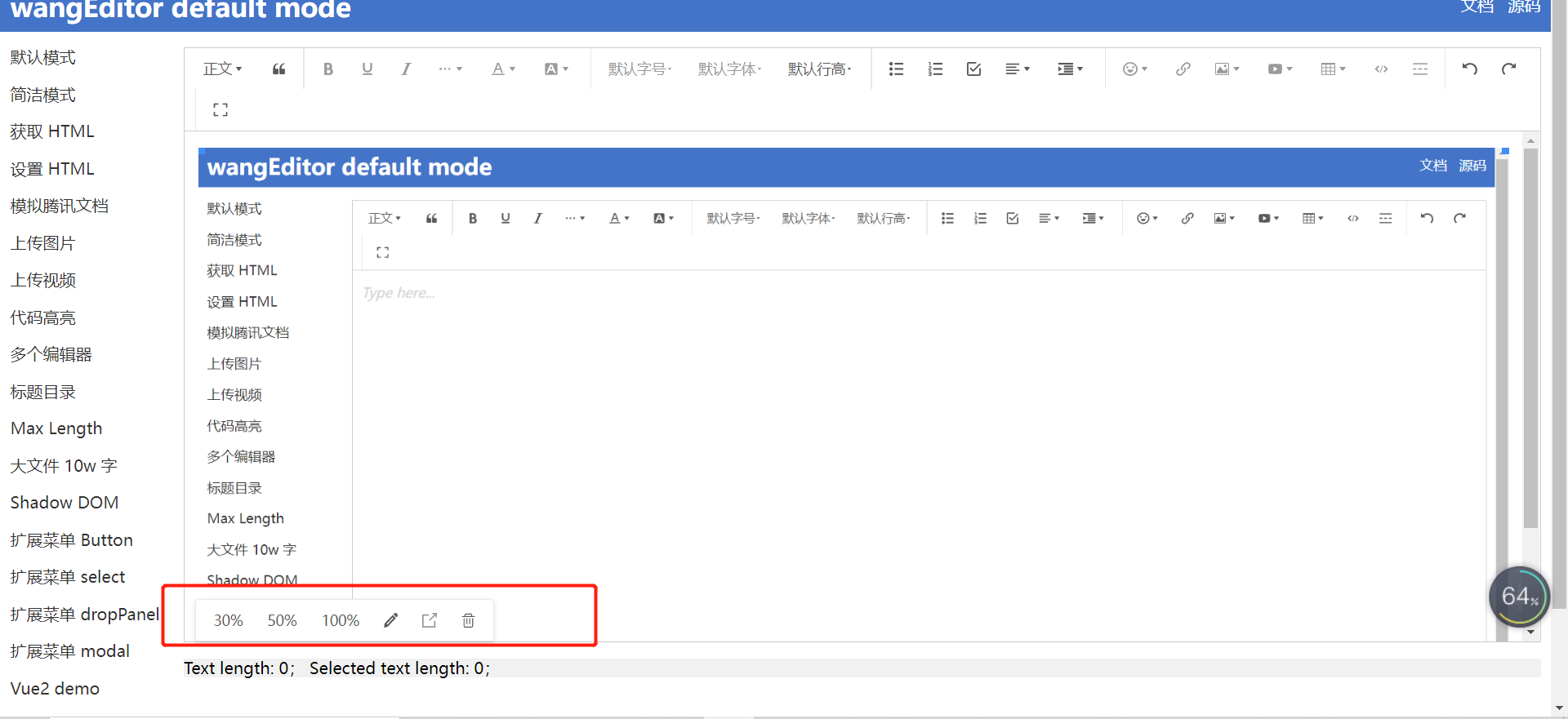The image size is (1568, 719).
Task: Open image link with the external-link icon
Action: (x=430, y=620)
